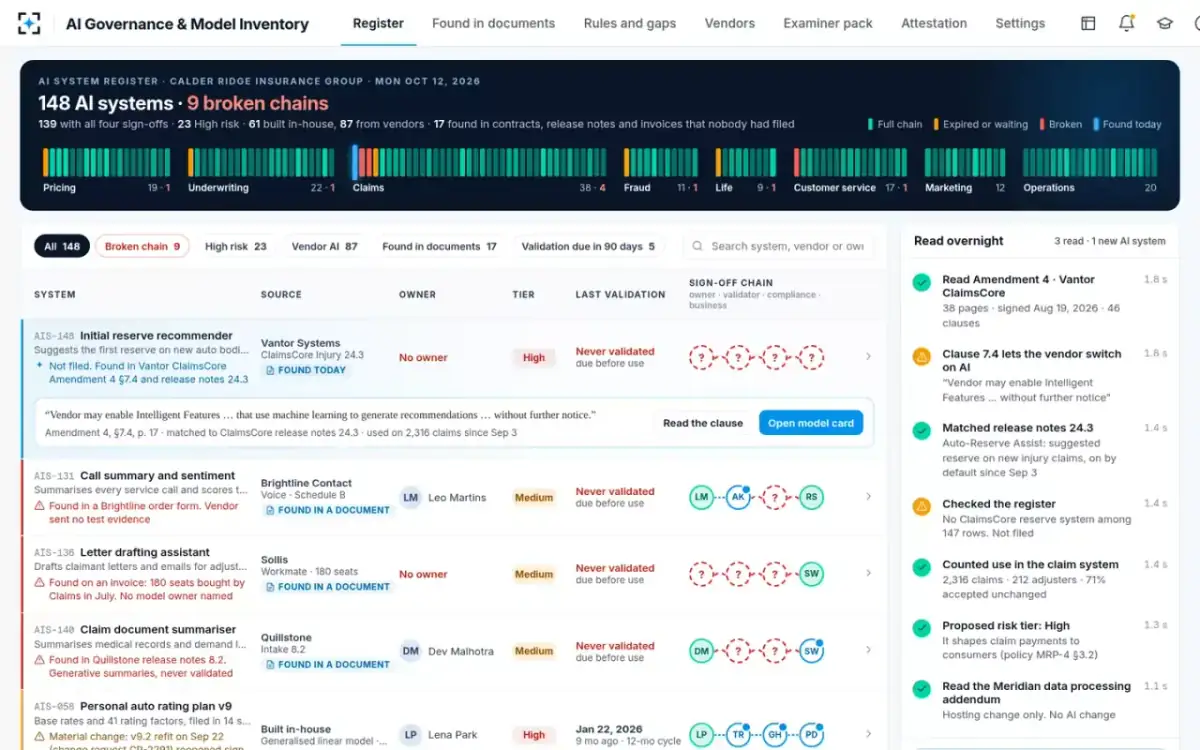Click the LP owner avatar for Lena Park
The image size is (1200, 750).
(410, 735)
